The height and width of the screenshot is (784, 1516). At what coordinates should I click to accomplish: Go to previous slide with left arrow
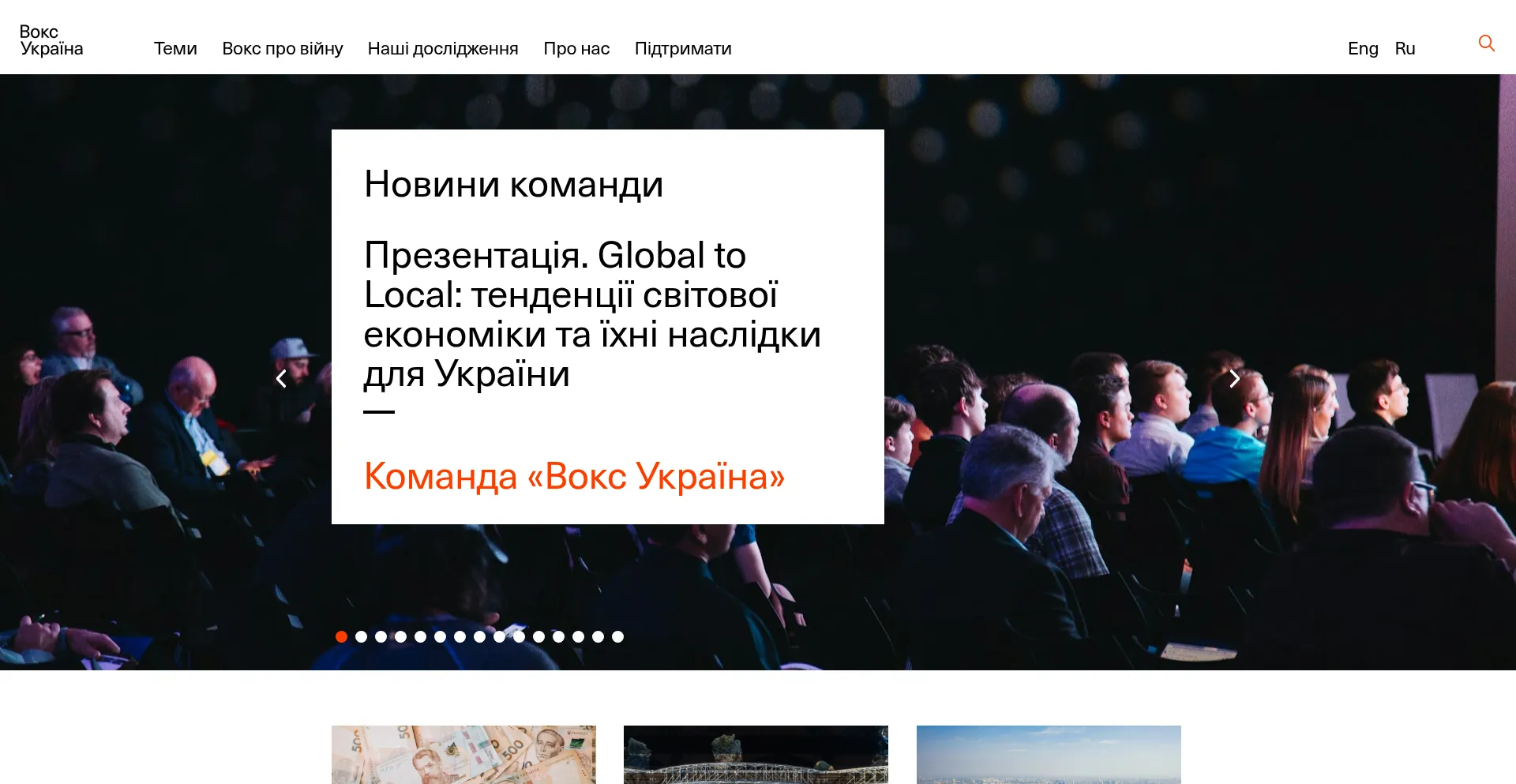[281, 379]
